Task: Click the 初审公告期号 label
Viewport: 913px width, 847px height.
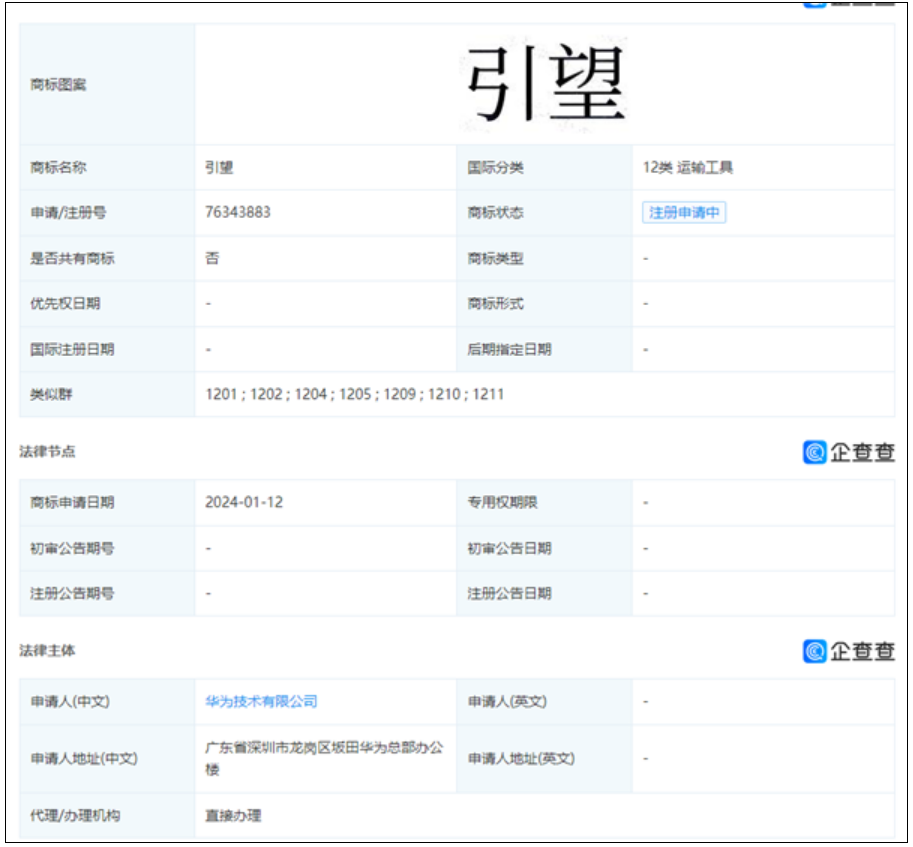Action: pyautogui.click(x=72, y=548)
